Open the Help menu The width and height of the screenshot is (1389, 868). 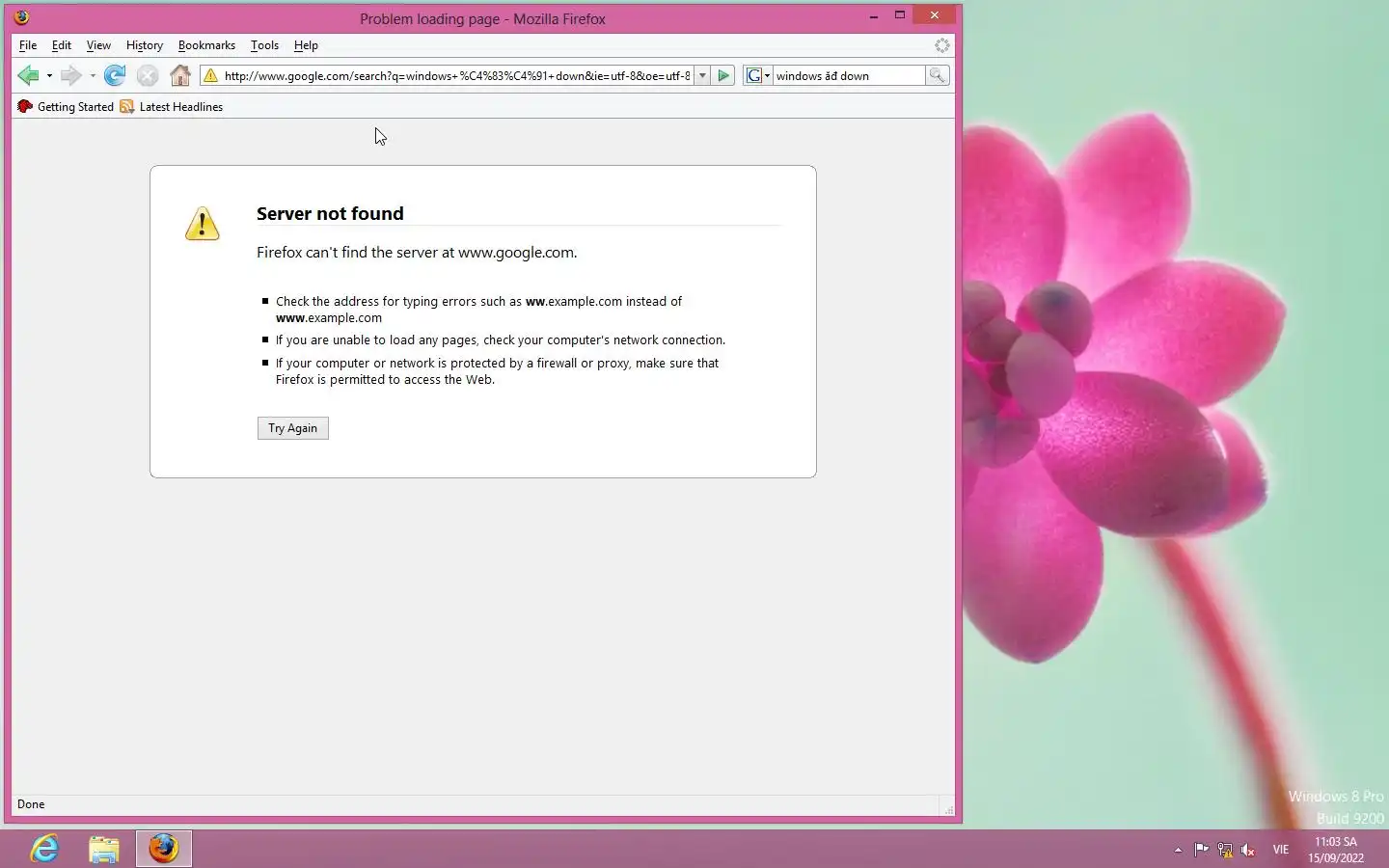pos(306,45)
